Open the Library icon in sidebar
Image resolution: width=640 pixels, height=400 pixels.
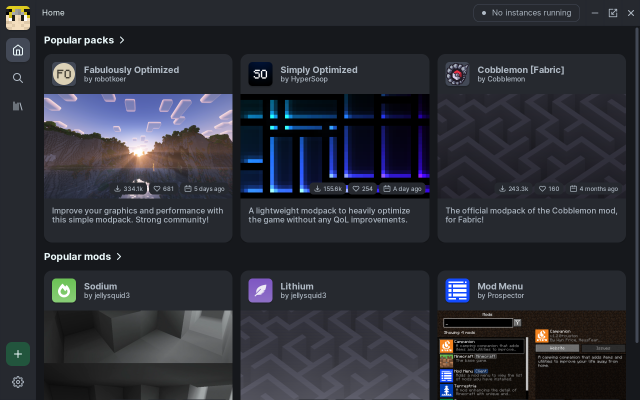coord(17,106)
